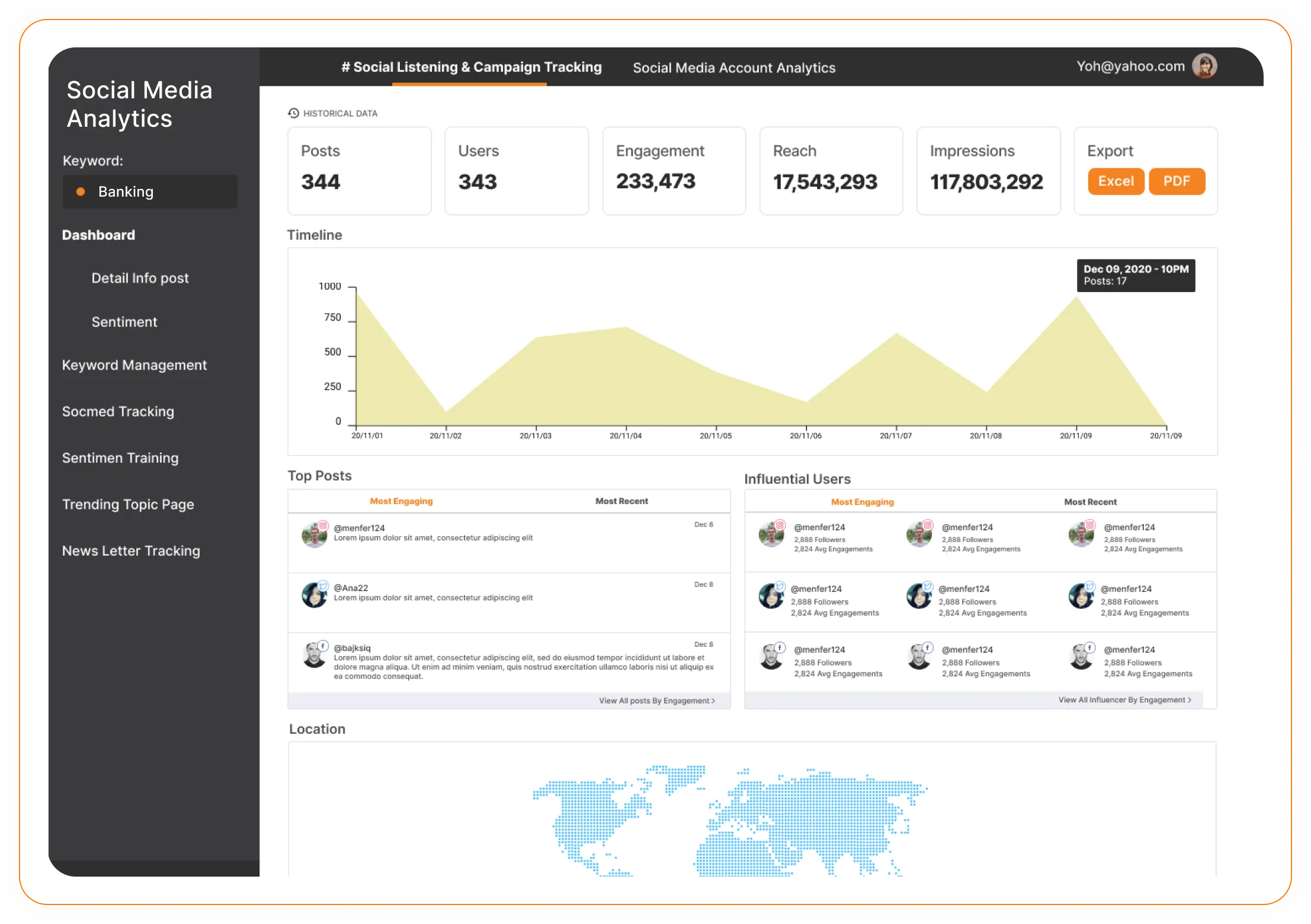Expand View All Influencer By Engagement
The height and width of the screenshot is (924, 1311).
coord(1124,700)
